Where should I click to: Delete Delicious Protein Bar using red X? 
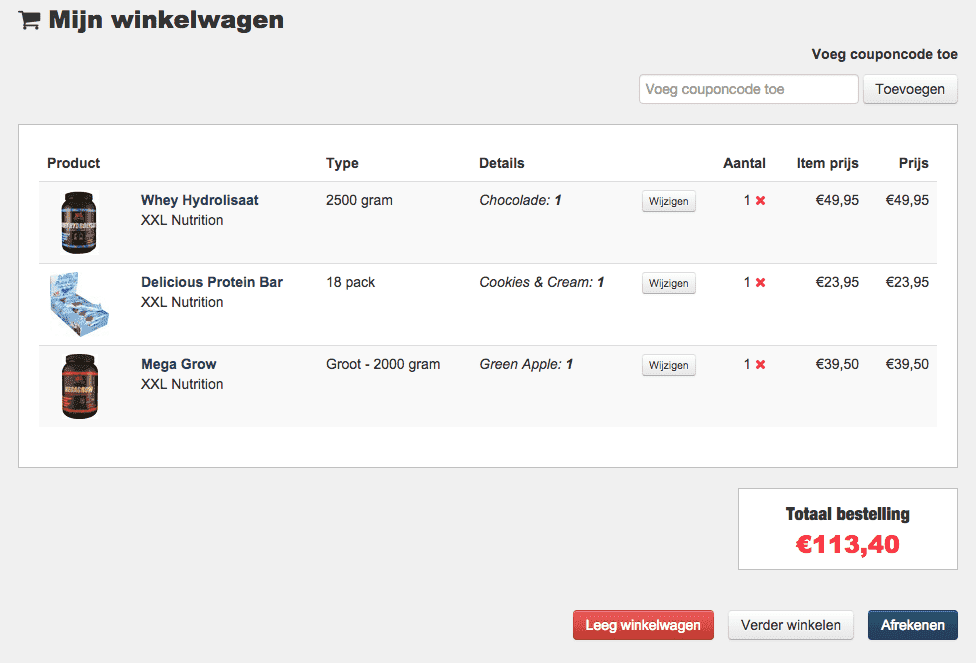760,283
